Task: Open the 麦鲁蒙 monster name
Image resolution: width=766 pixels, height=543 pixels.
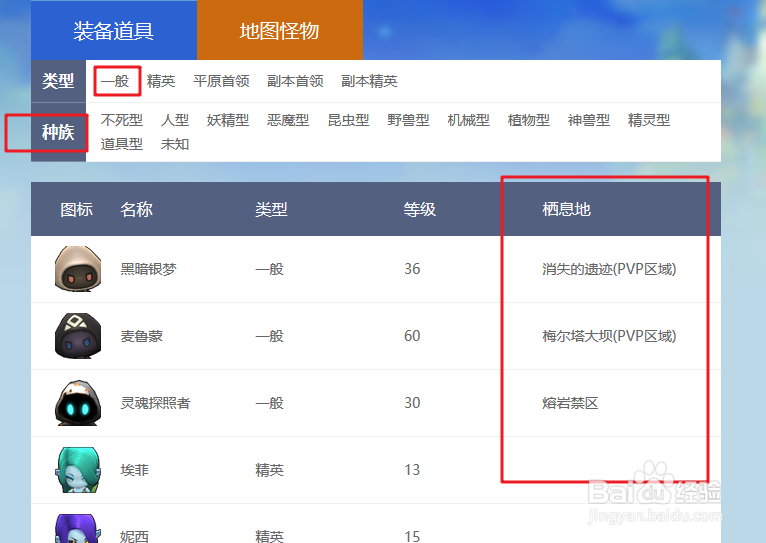Action: click(142, 336)
